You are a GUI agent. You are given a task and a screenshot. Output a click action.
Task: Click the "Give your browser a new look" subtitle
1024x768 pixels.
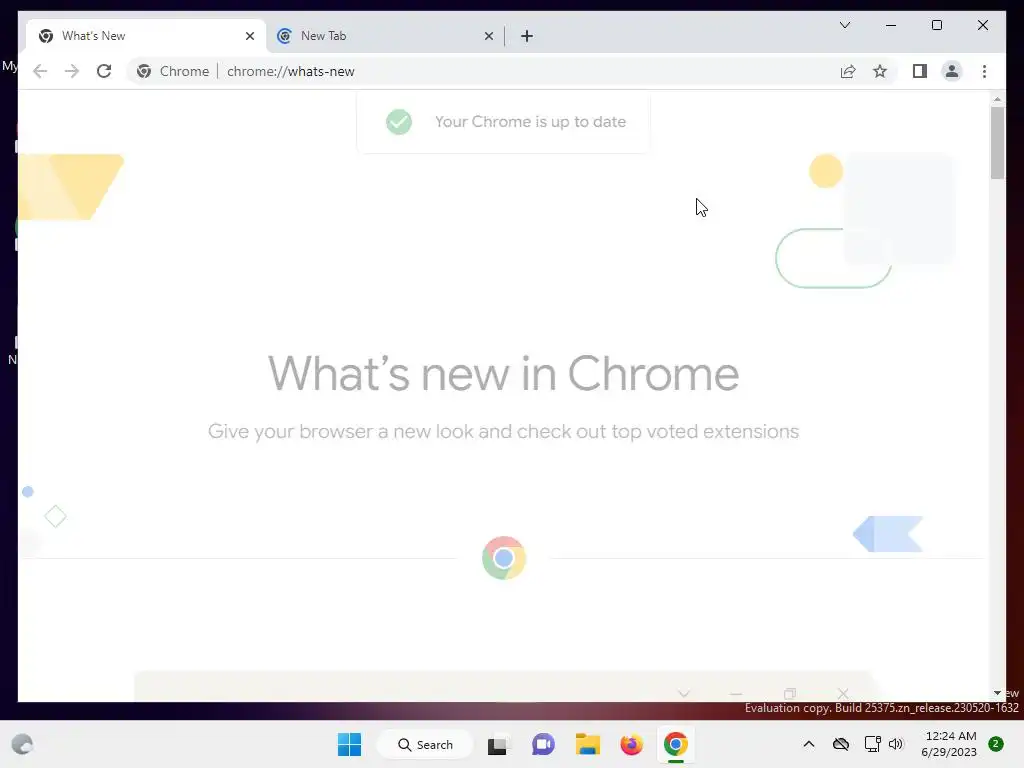(x=503, y=432)
